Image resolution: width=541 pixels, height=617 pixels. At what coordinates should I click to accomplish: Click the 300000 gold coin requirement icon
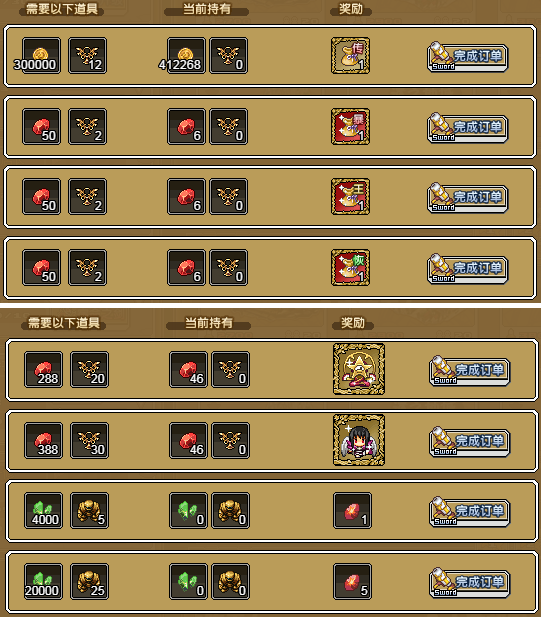[x=41, y=55]
